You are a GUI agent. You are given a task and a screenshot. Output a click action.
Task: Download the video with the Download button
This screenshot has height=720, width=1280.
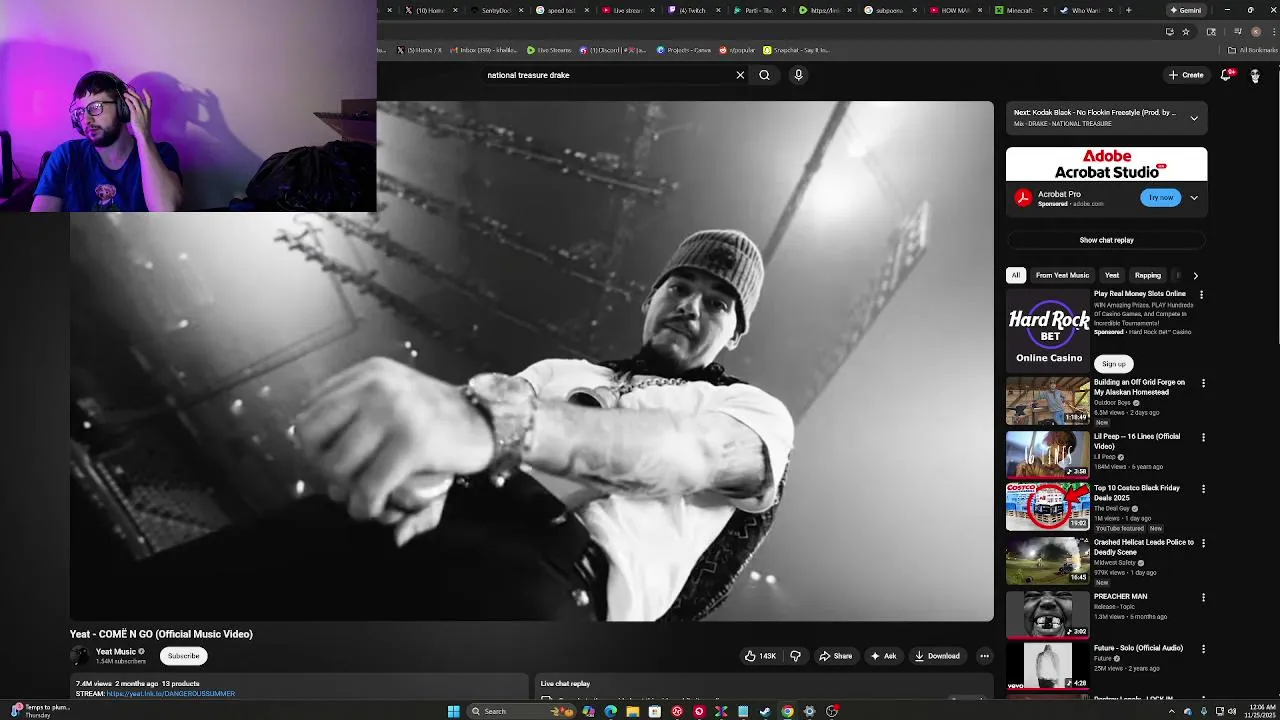937,656
